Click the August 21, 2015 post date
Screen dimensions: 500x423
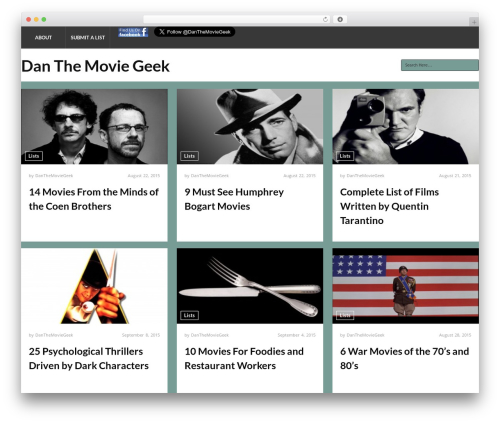[455, 176]
